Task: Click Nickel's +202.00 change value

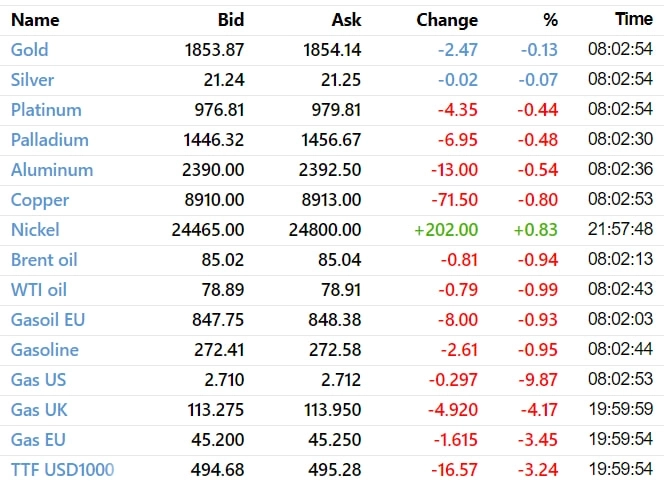Action: click(x=446, y=230)
